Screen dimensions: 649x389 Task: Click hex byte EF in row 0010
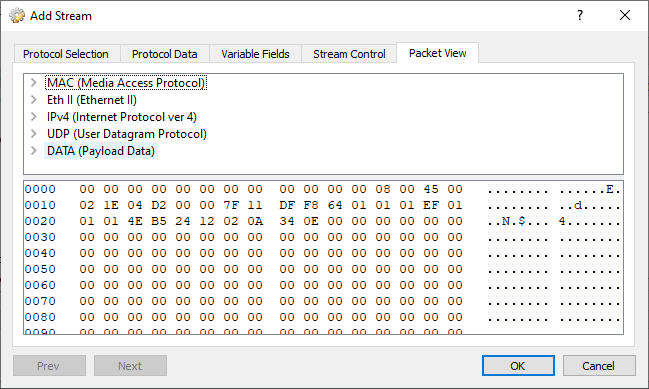(x=431, y=205)
